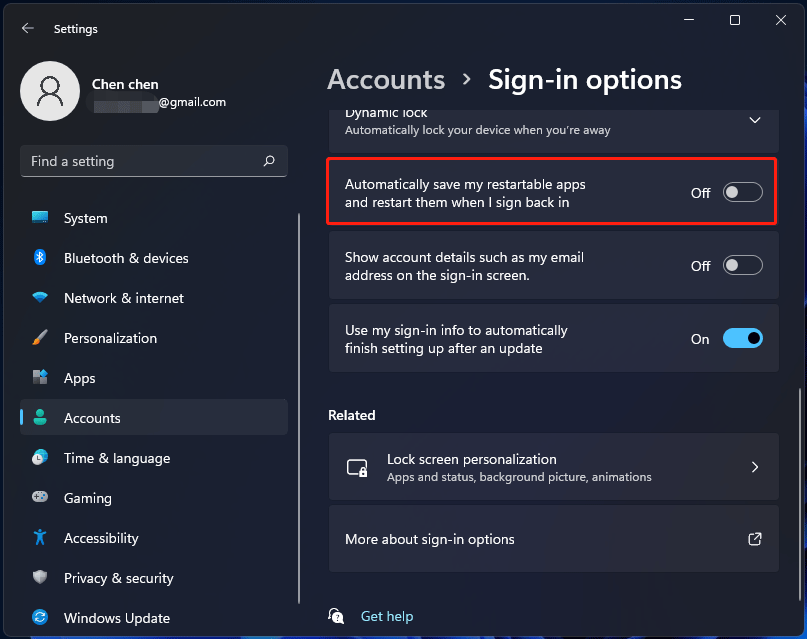The height and width of the screenshot is (639, 807).
Task: Go to Privacy & security section
Action: click(119, 578)
